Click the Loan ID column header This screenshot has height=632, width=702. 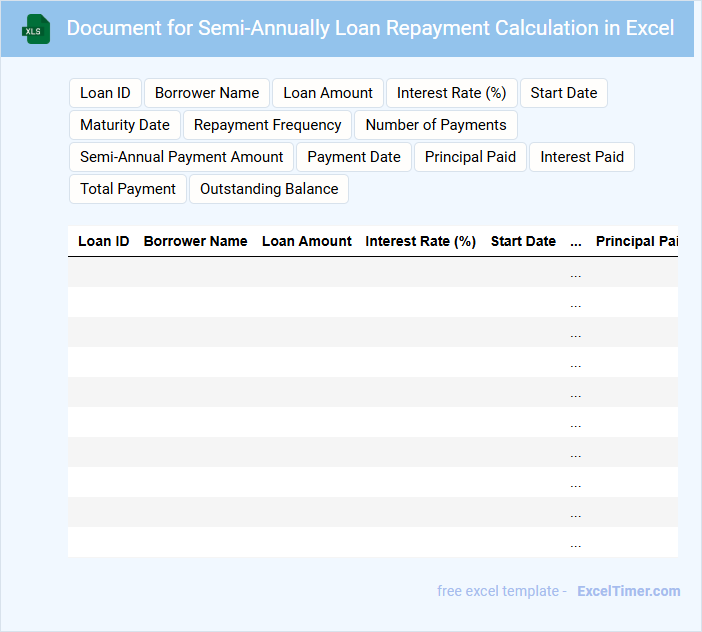coord(103,241)
